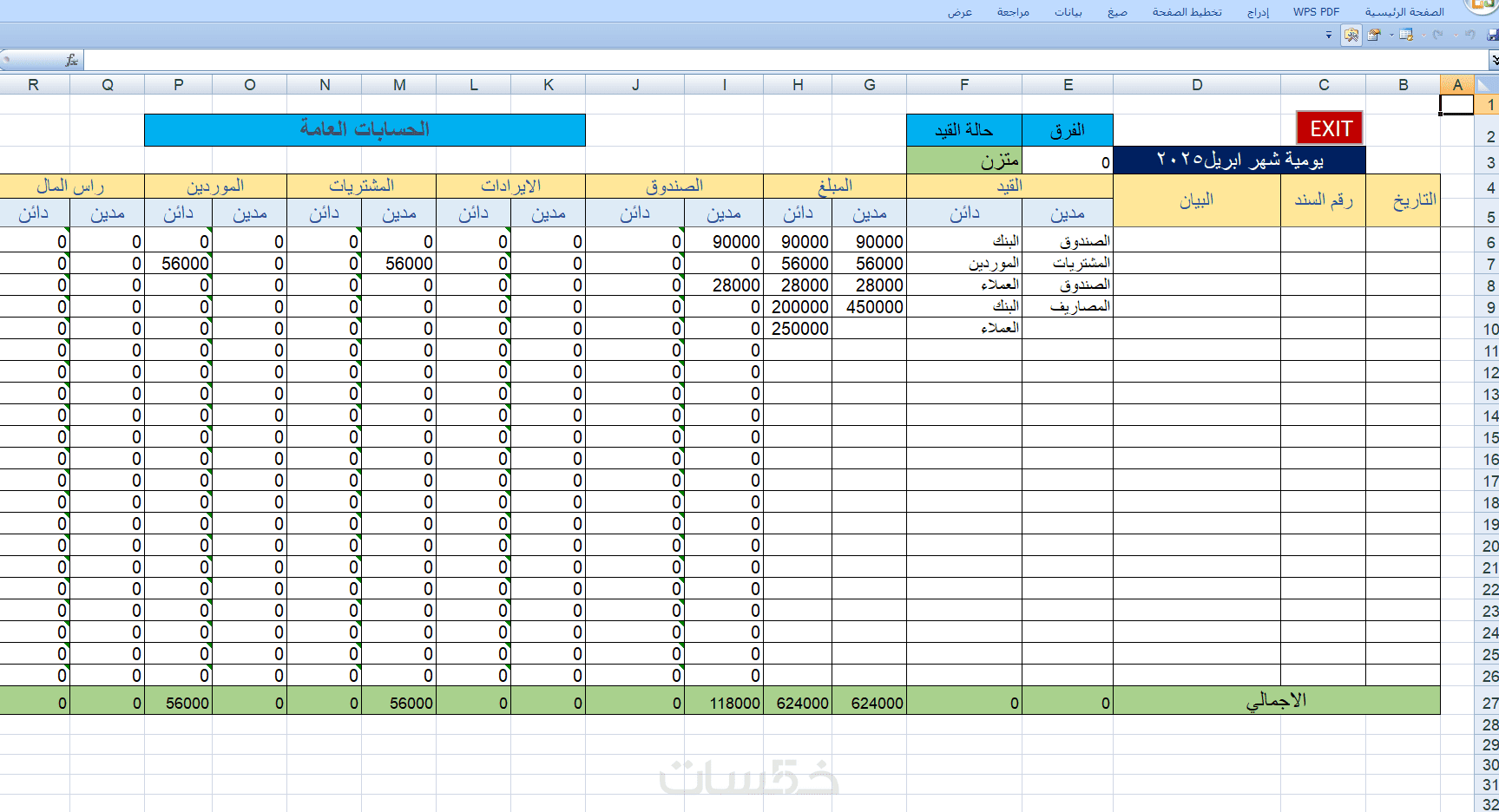Select column M header
Viewport: 1499px width, 812px height.
click(x=399, y=84)
